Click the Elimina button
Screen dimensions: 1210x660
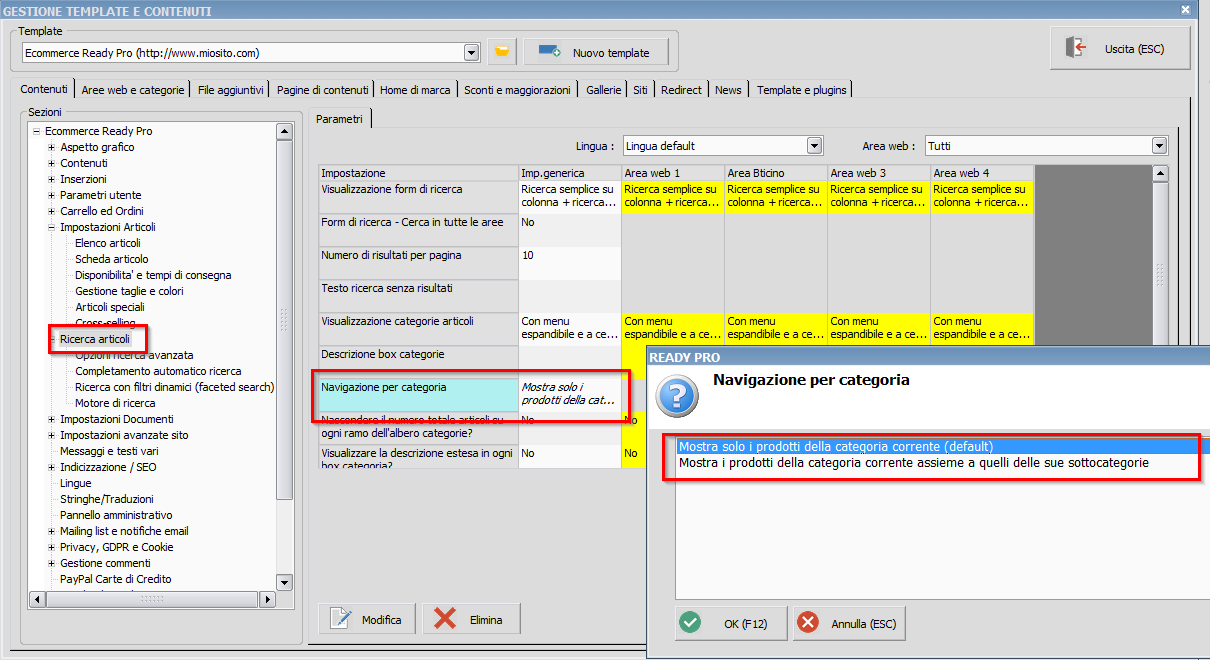tap(471, 620)
